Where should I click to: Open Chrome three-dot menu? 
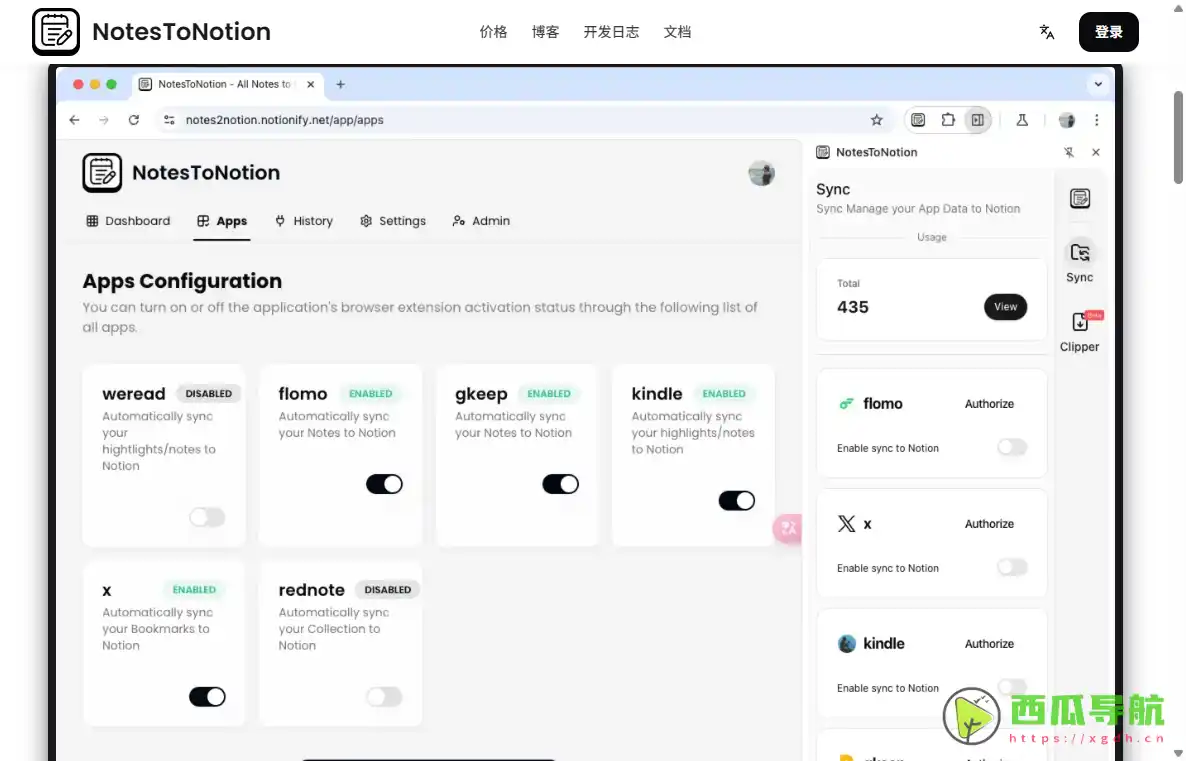coord(1096,120)
